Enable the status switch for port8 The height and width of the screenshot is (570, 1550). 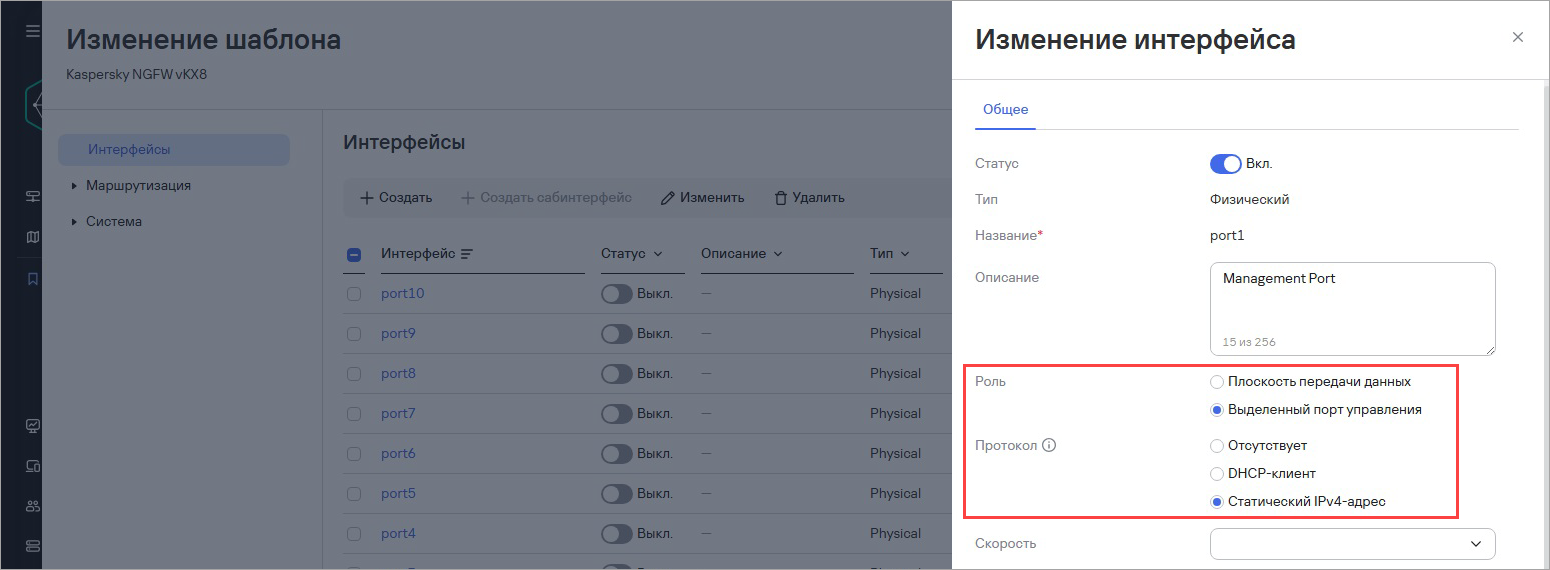617,374
